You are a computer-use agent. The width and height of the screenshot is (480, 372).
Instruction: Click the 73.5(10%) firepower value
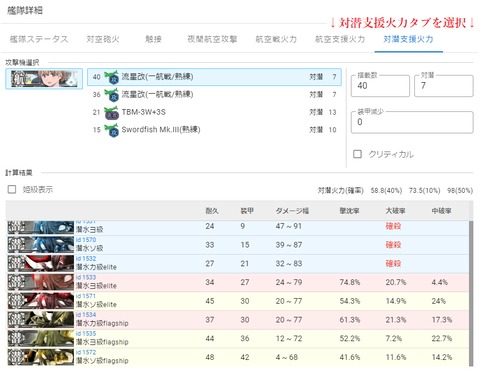425,190
